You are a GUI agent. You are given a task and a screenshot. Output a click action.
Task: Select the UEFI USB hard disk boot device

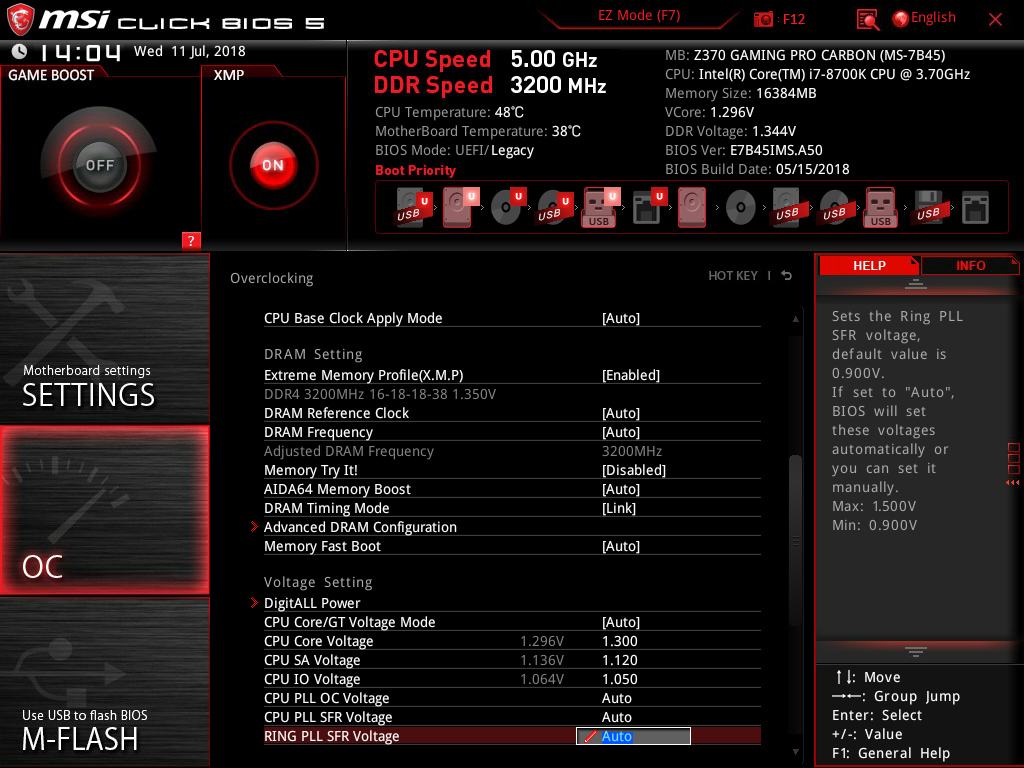pyautogui.click(x=413, y=208)
